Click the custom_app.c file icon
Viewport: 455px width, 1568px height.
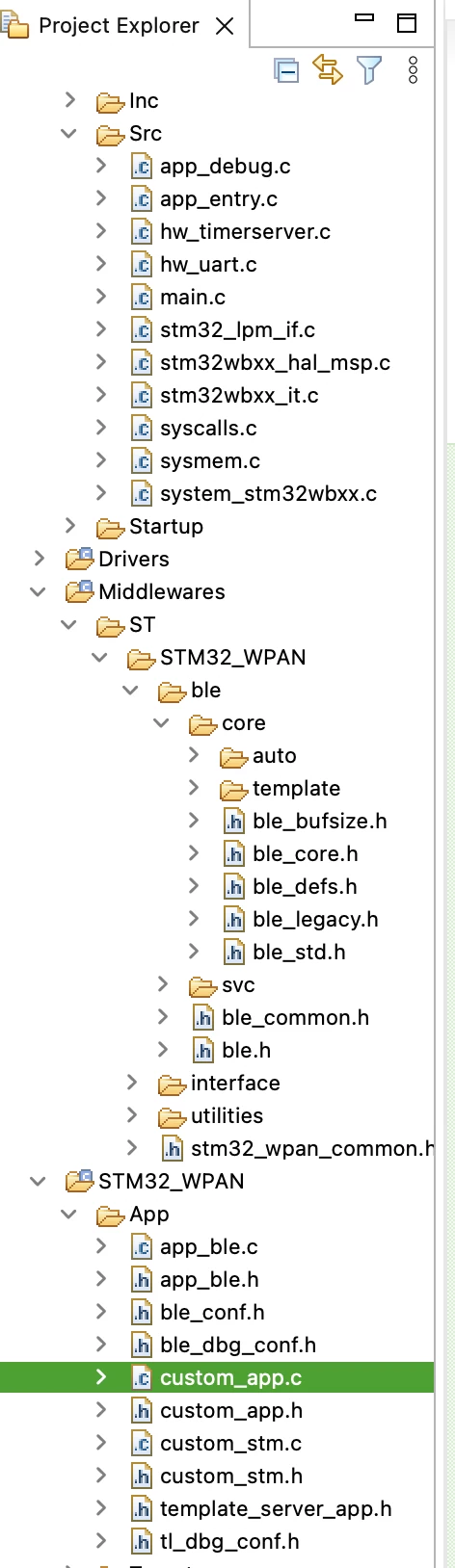[142, 1378]
